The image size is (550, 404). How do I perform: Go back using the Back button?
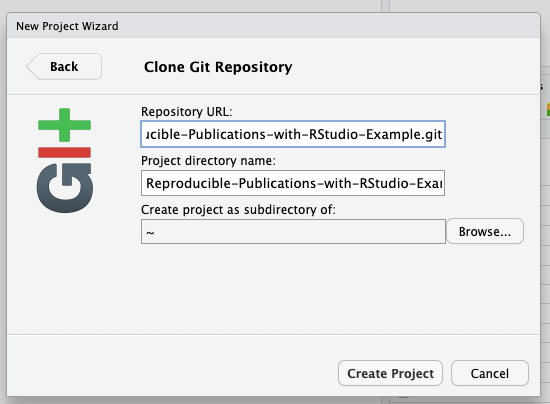pyautogui.click(x=64, y=67)
